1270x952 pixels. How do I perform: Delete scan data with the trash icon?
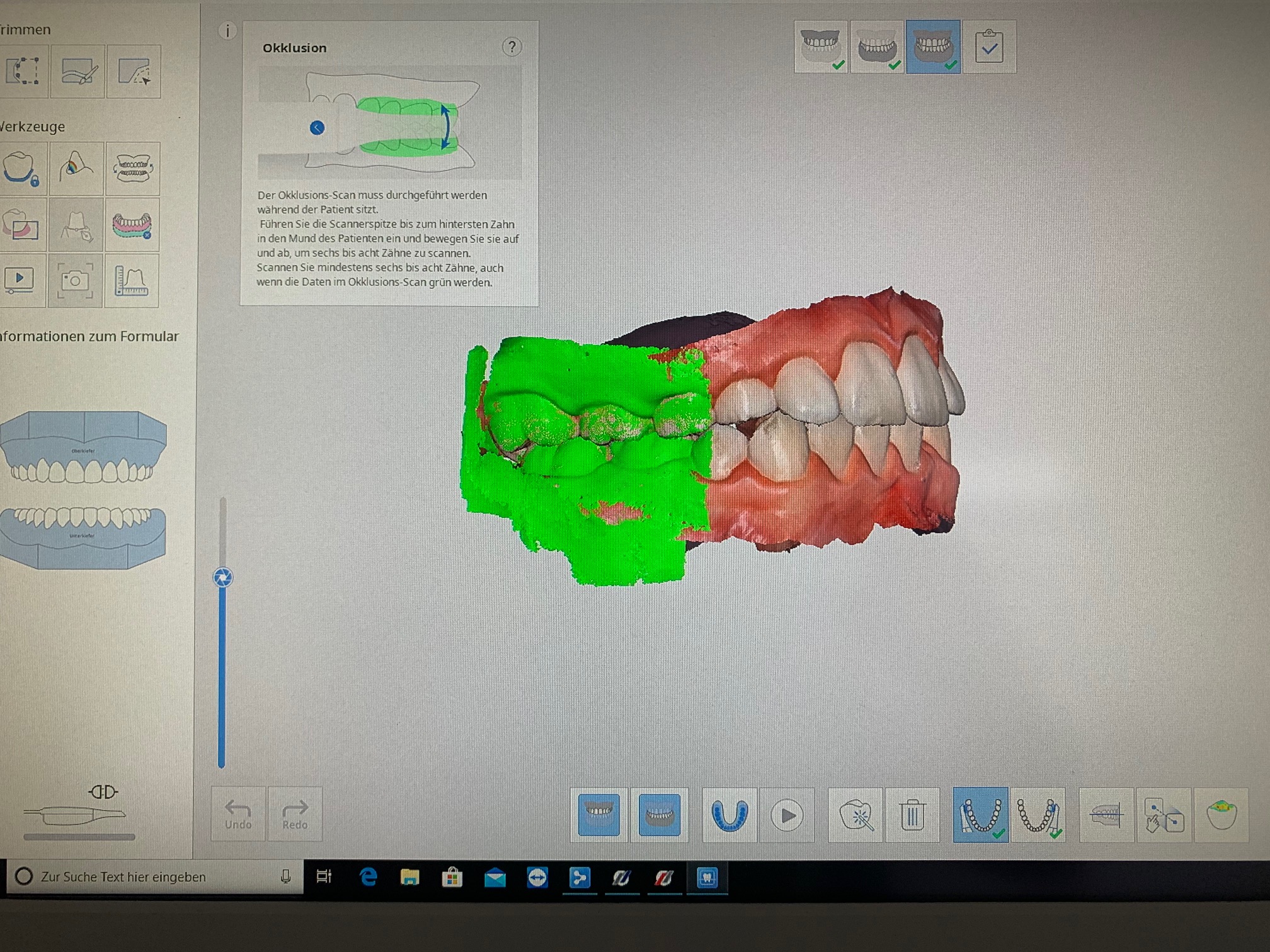tap(912, 815)
